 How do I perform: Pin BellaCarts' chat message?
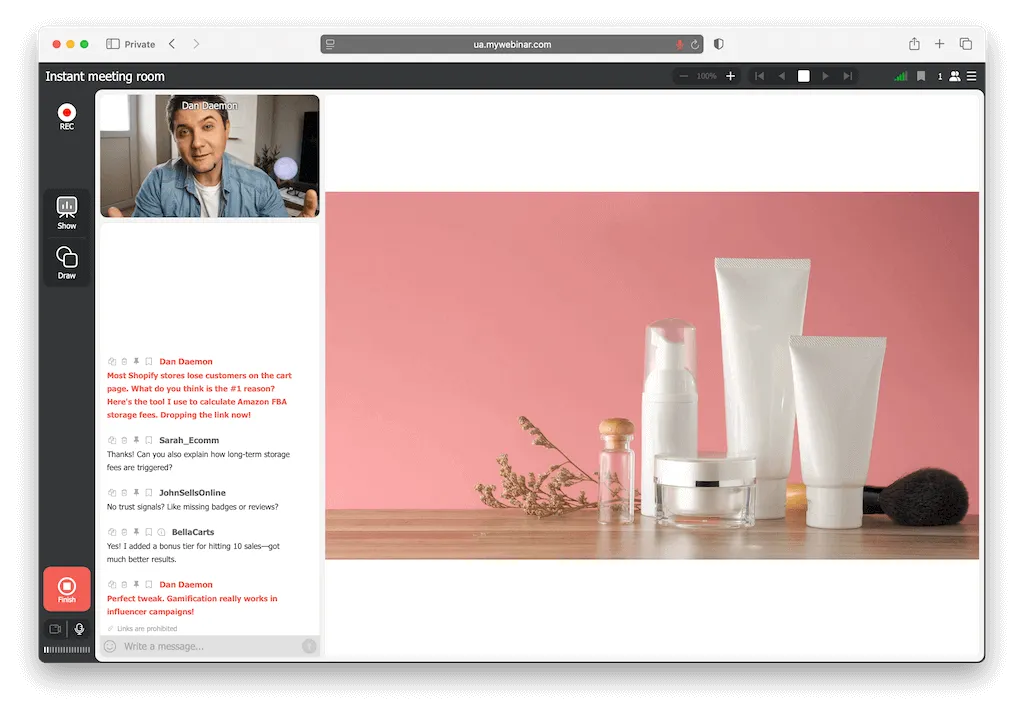[136, 532]
